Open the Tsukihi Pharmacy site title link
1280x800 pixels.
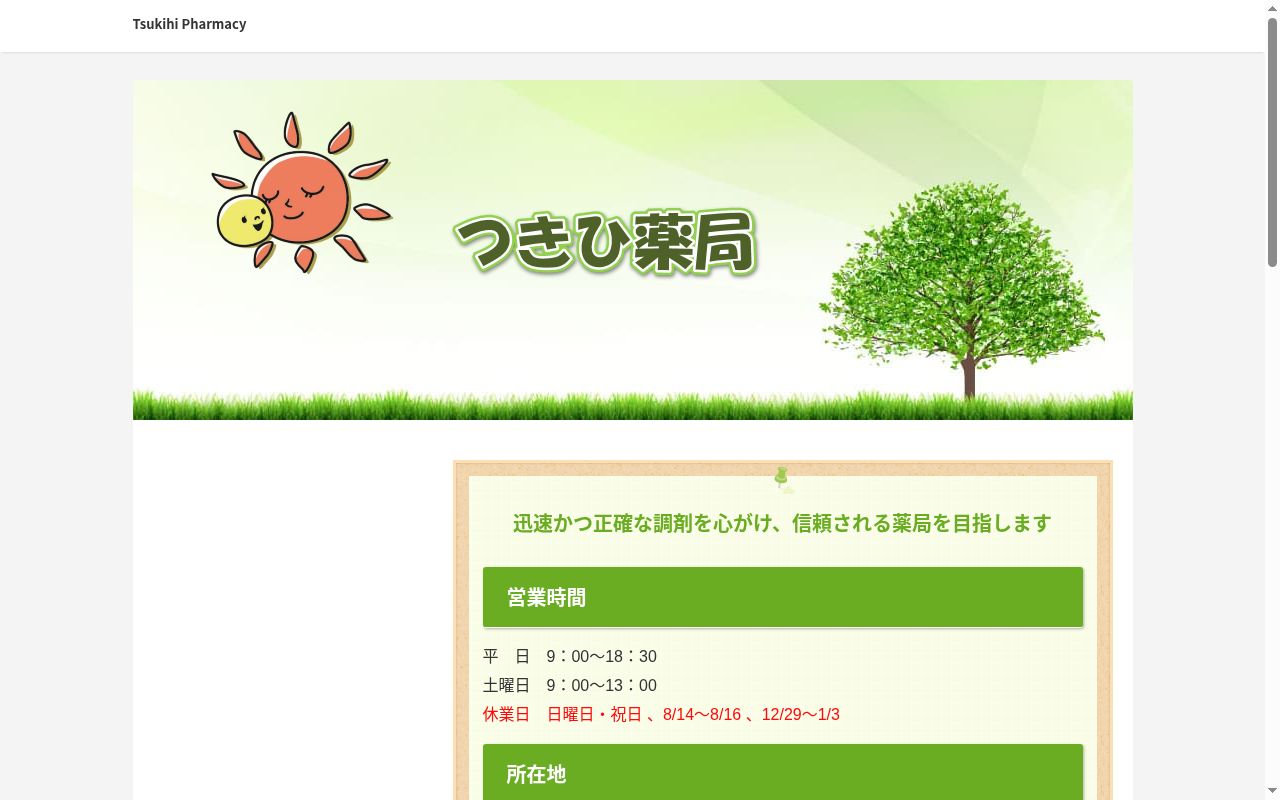click(189, 24)
